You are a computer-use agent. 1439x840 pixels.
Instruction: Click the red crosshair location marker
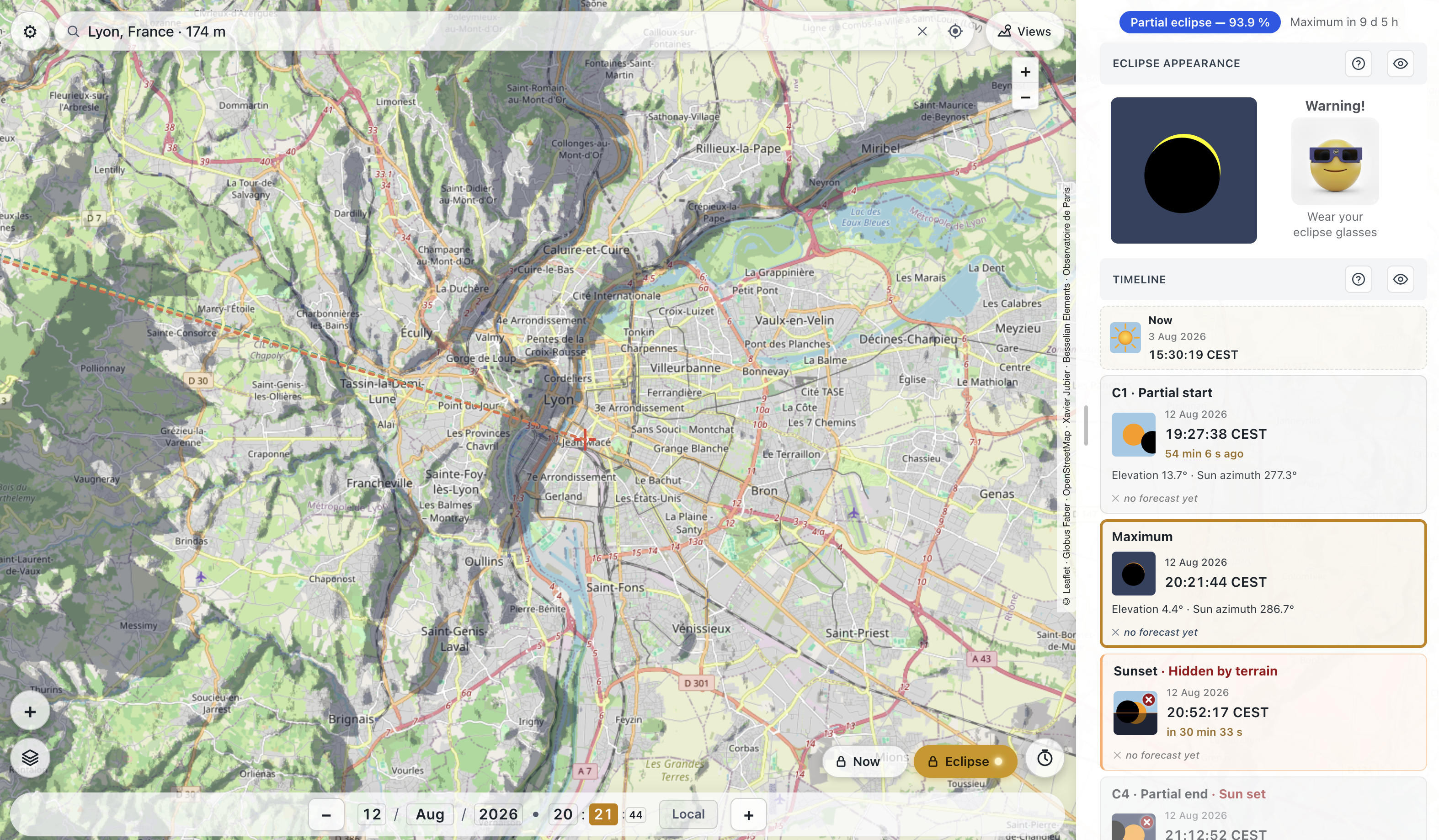tap(584, 439)
